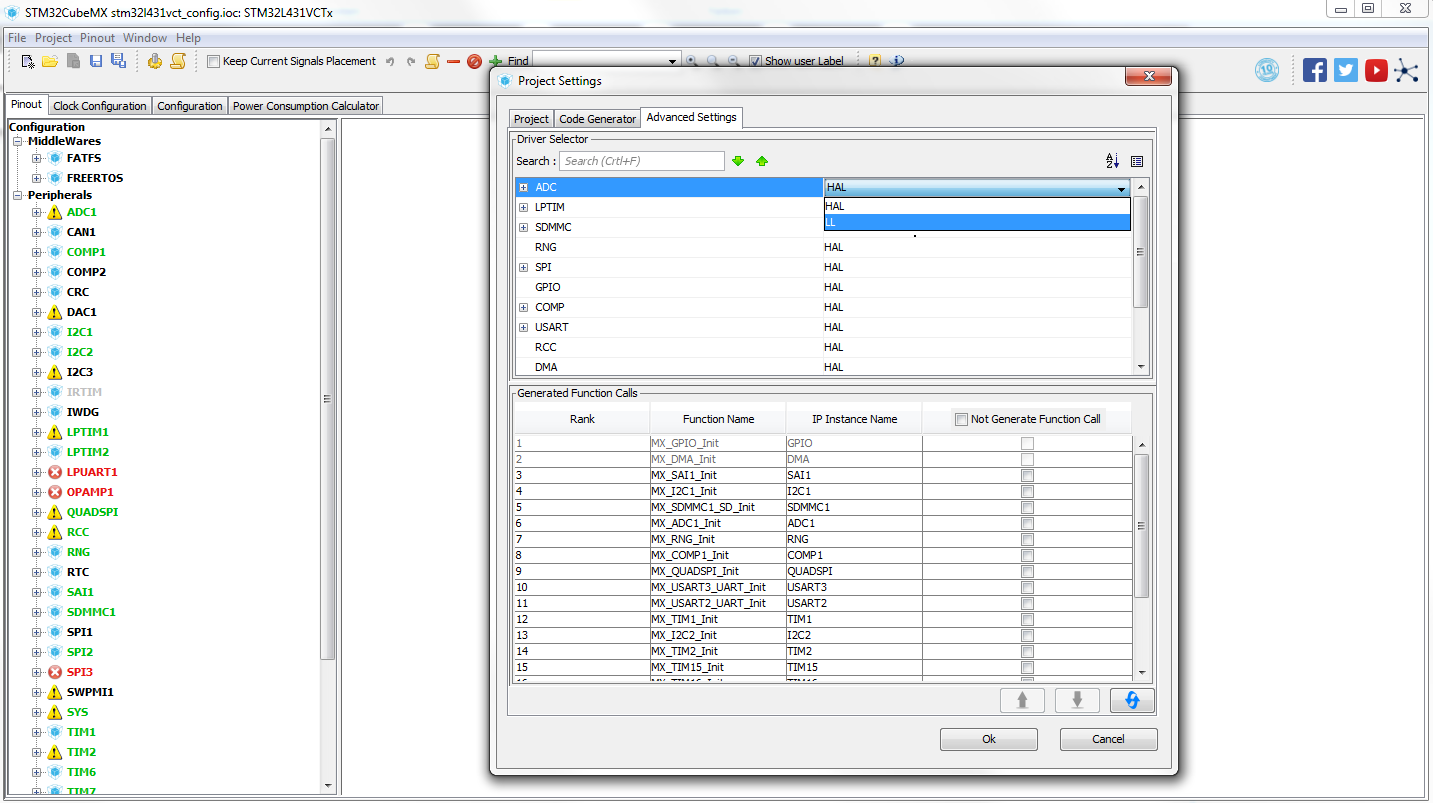
Task: Open the Twitter link icon
Action: point(1346,70)
